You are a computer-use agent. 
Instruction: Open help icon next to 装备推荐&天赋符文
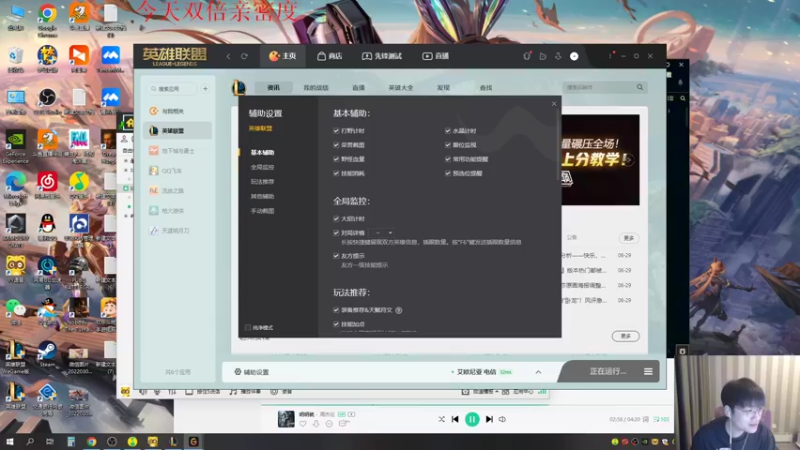pyautogui.click(x=399, y=310)
